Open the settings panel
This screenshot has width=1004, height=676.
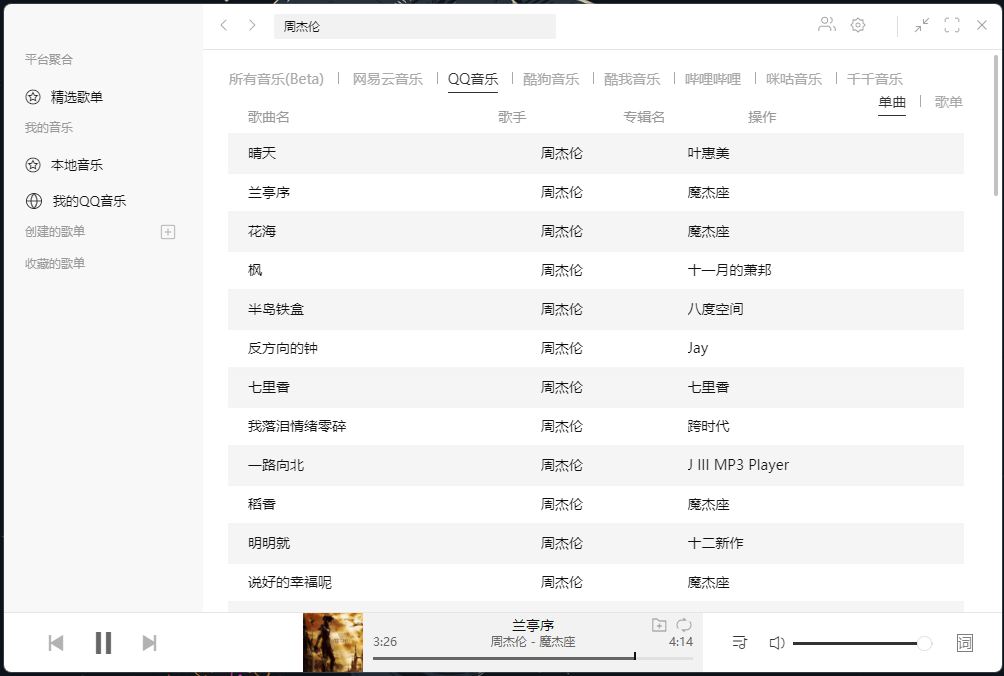[857, 25]
